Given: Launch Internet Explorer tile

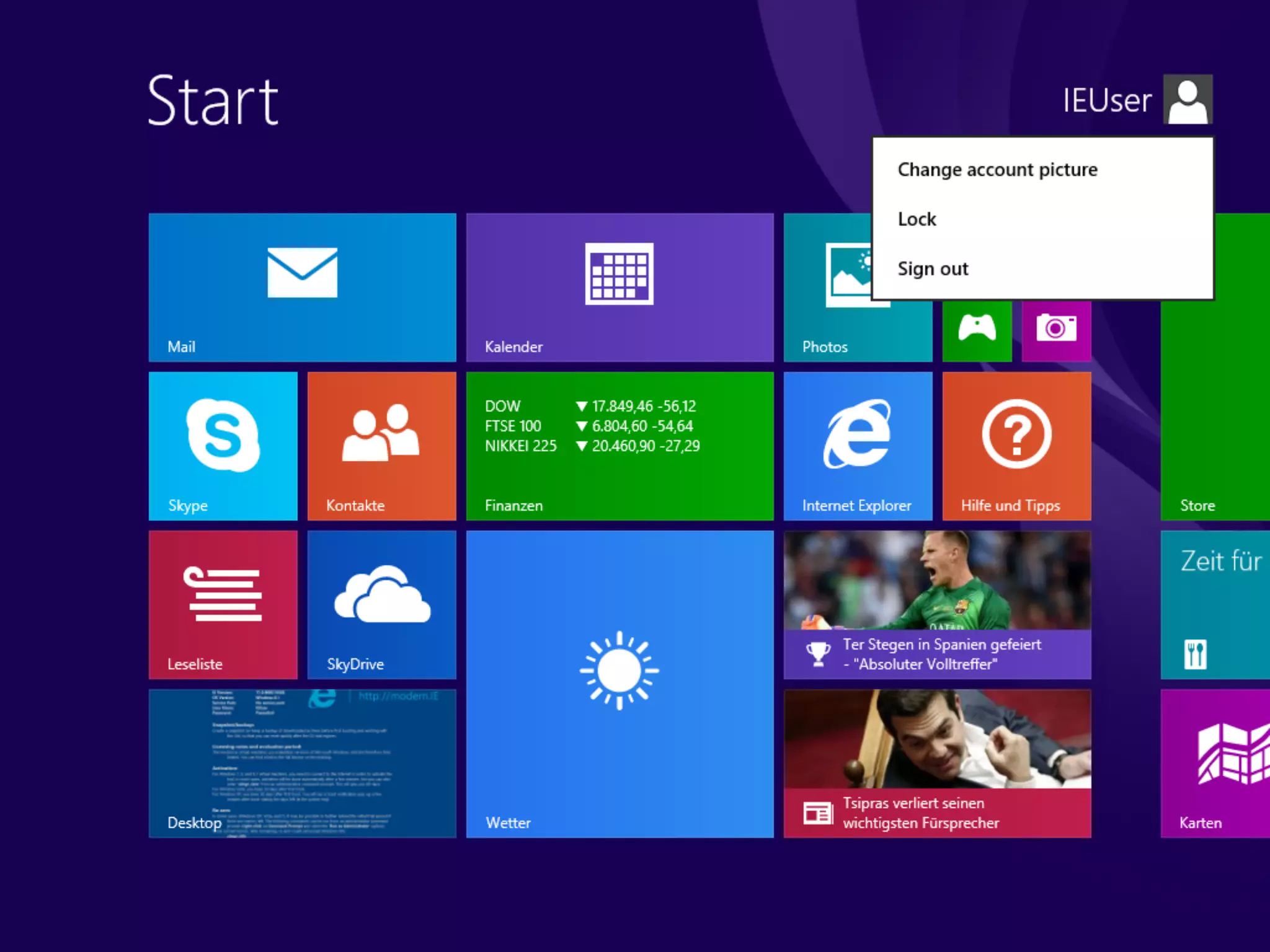Looking at the screenshot, I should coord(858,446).
